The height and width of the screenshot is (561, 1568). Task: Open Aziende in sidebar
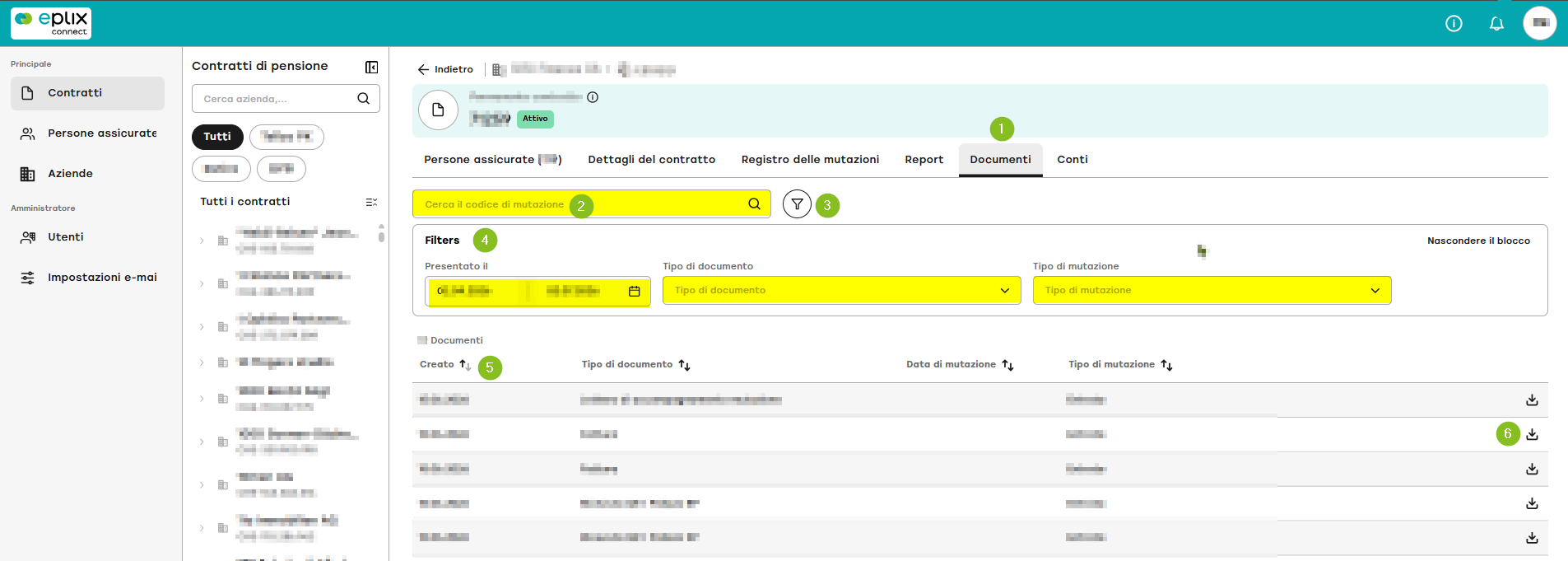87,174
